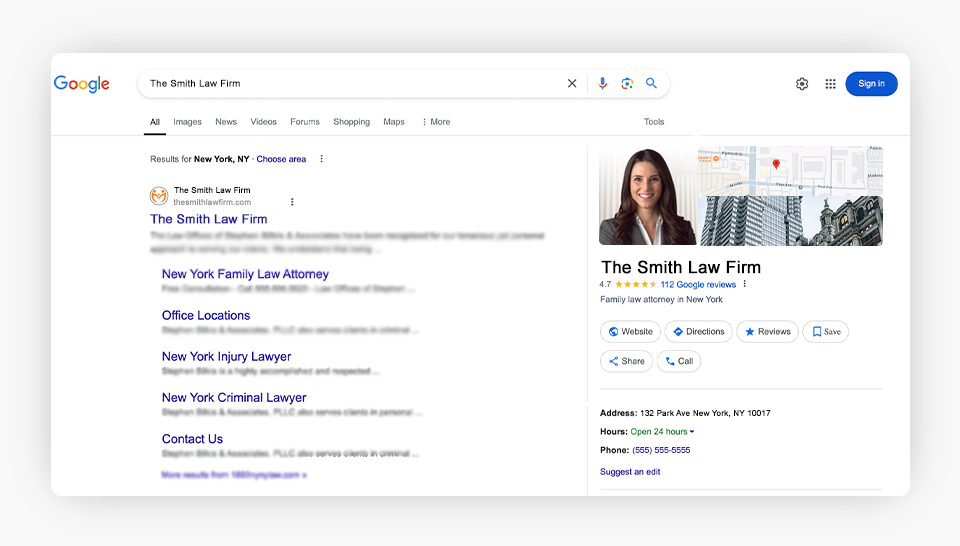The width and height of the screenshot is (960, 546).
Task: Click the Save button
Action: tap(825, 332)
